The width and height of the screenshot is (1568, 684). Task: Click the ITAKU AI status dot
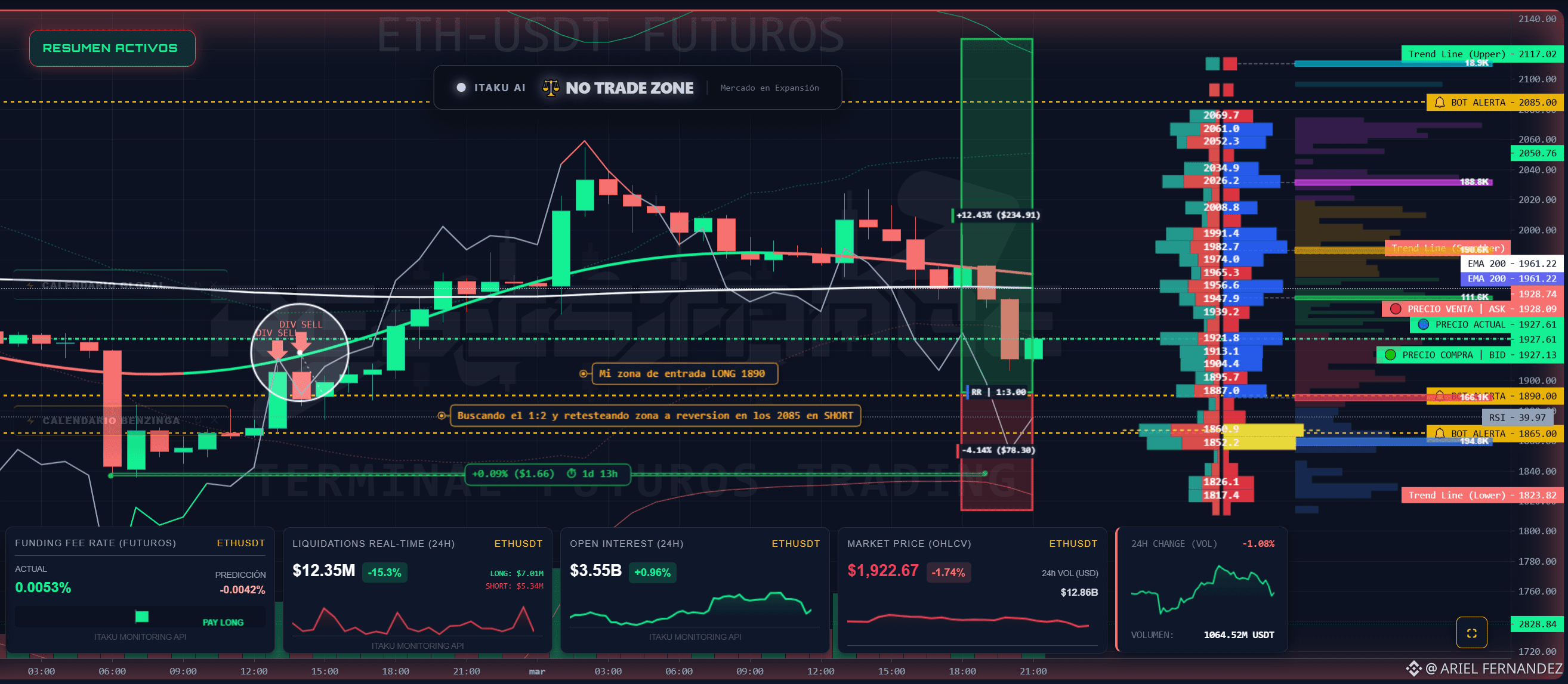tap(461, 88)
